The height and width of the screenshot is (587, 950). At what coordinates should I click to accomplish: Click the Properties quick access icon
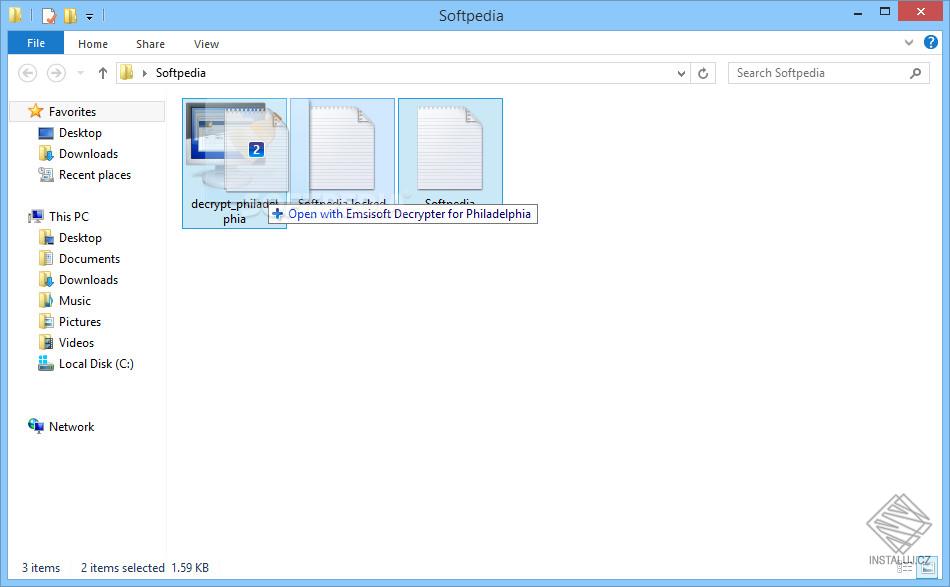tap(48, 16)
